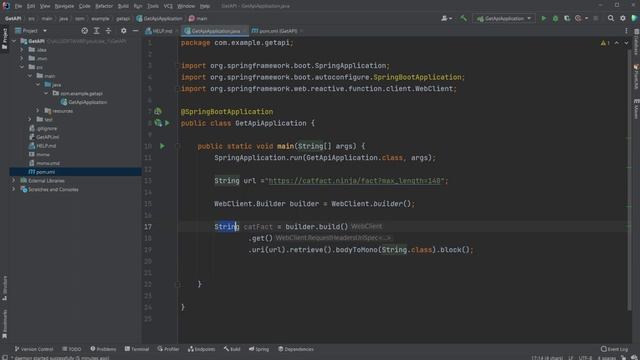Collapse the main folder in tree

[x=30, y=76]
